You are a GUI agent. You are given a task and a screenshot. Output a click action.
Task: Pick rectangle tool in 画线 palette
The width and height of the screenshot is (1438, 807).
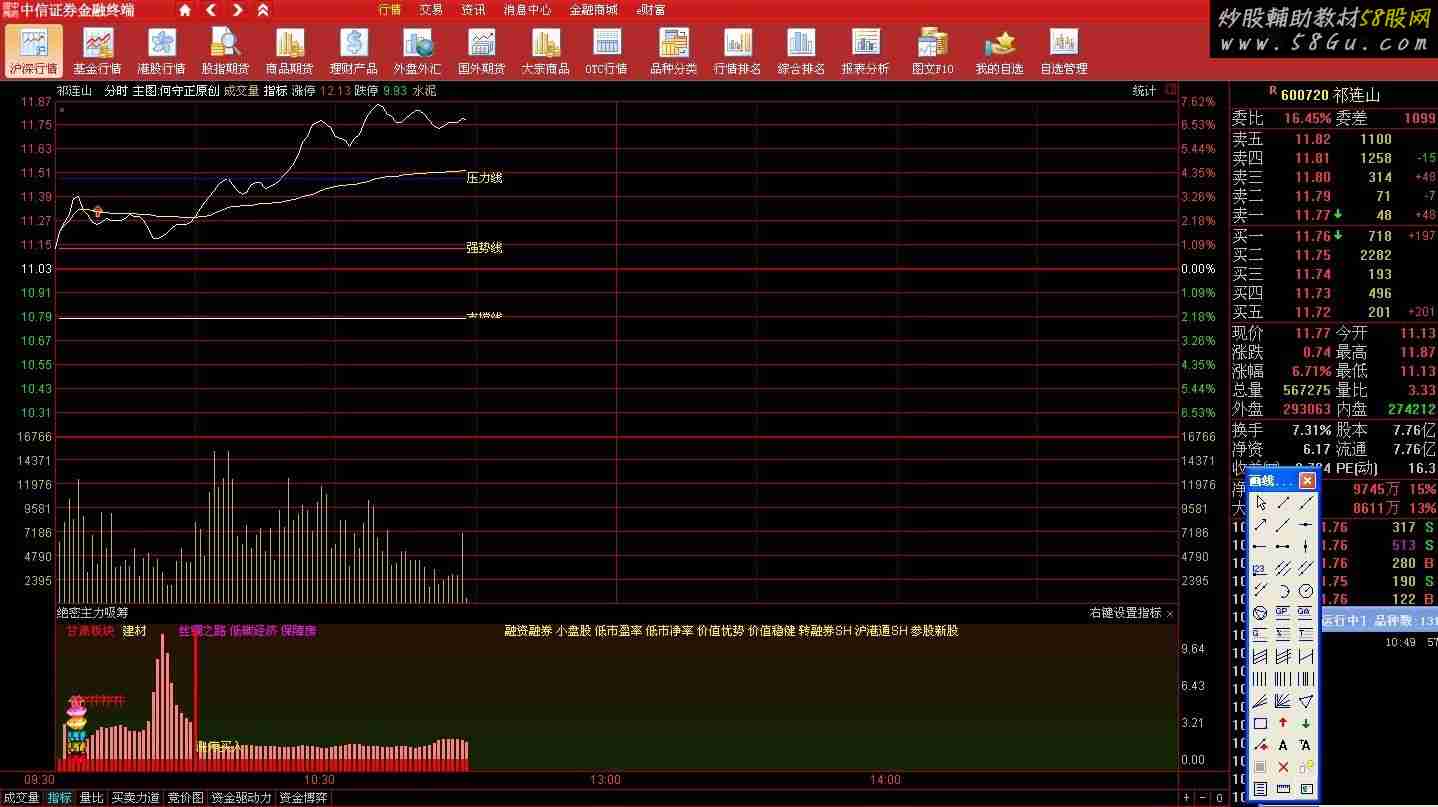(1261, 722)
